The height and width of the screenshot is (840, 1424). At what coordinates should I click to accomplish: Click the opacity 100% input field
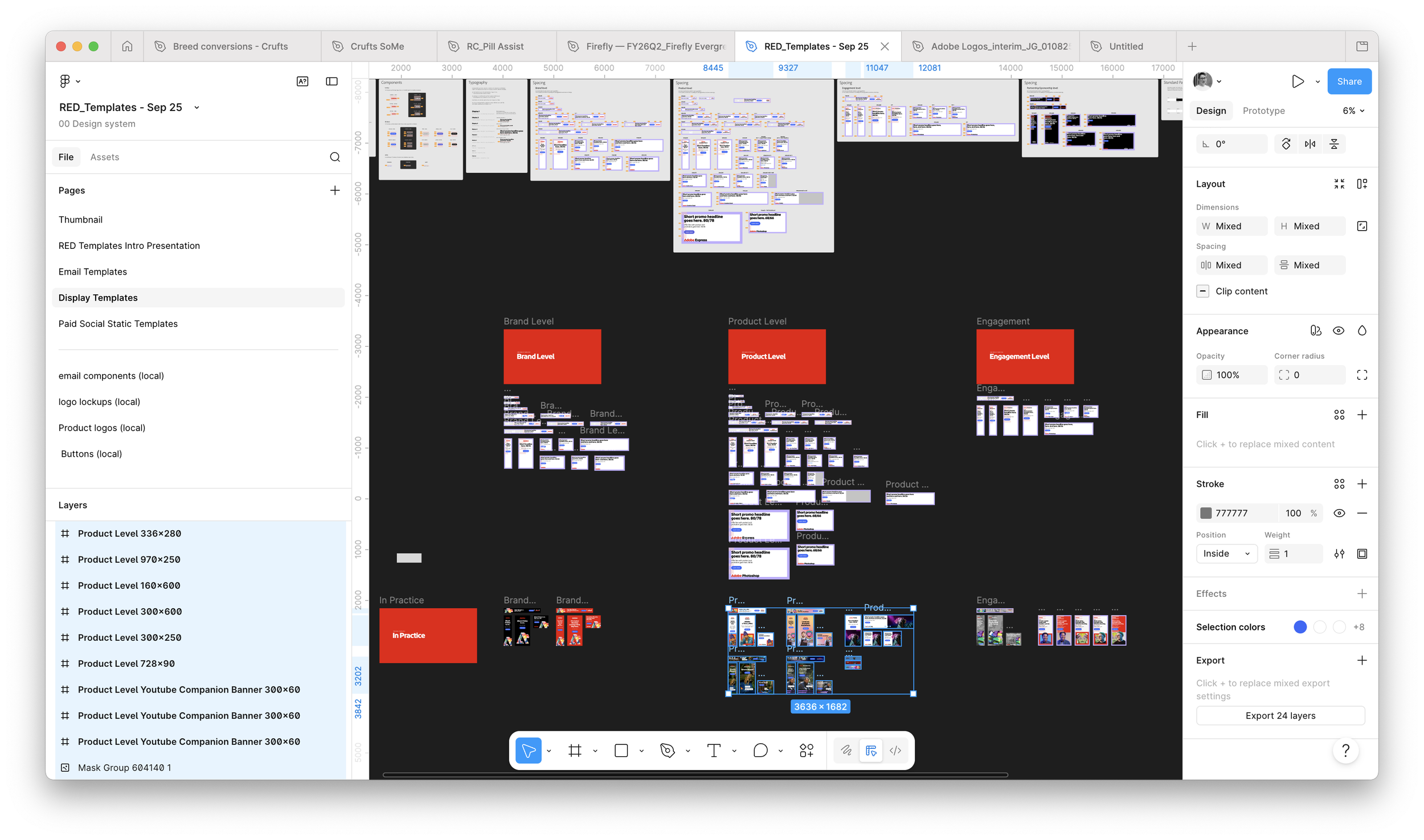point(1231,375)
